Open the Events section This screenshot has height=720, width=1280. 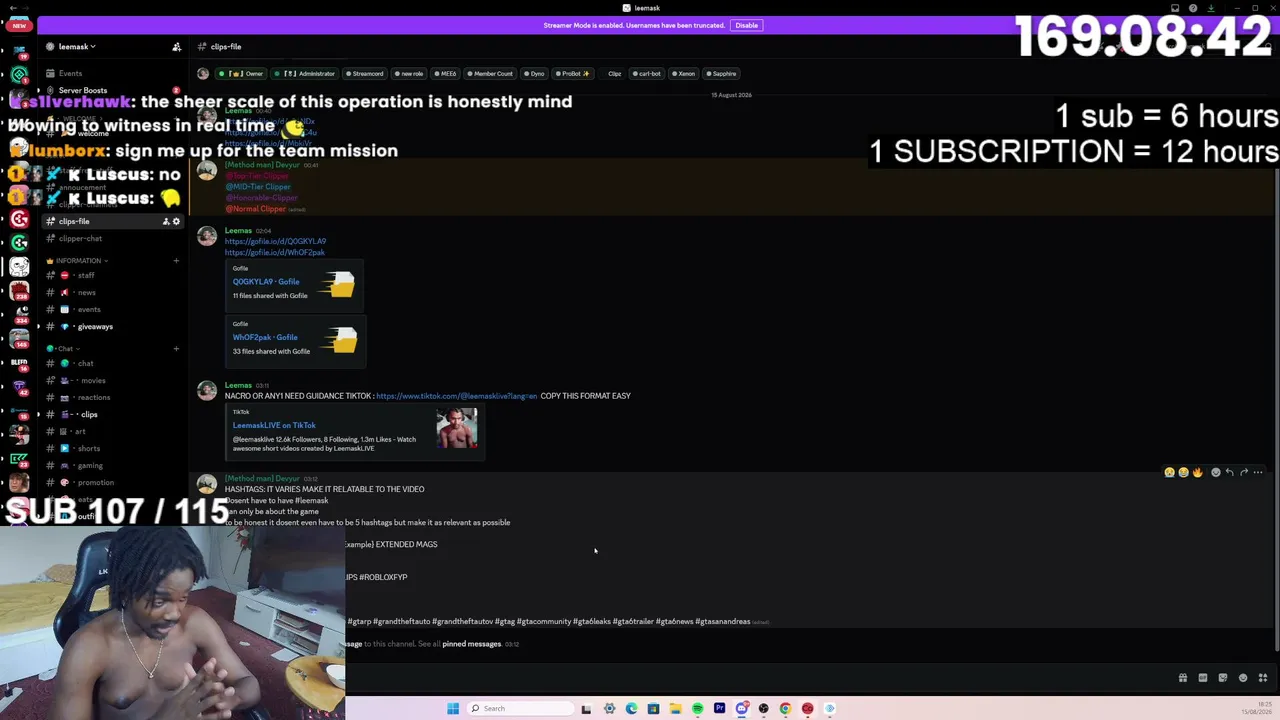tap(112, 73)
